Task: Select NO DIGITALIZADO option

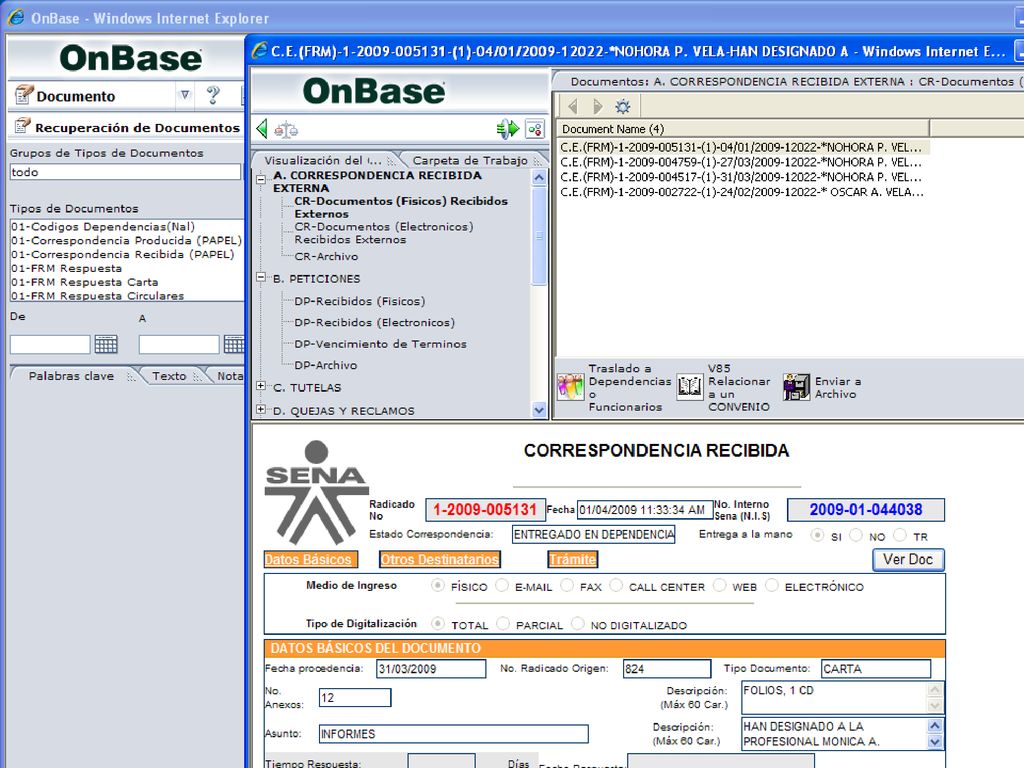Action: (577, 624)
